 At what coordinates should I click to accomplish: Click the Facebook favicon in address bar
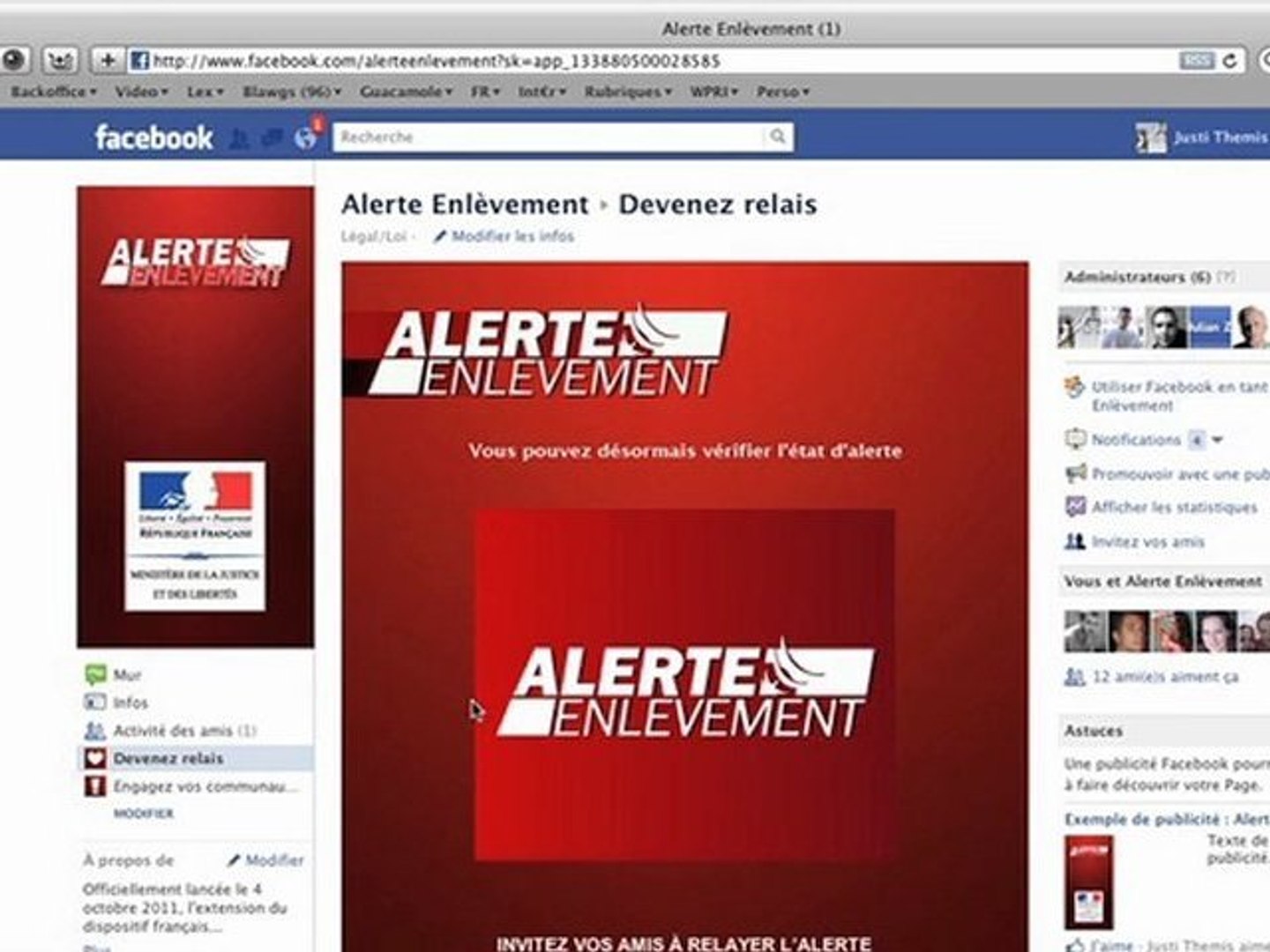point(138,61)
